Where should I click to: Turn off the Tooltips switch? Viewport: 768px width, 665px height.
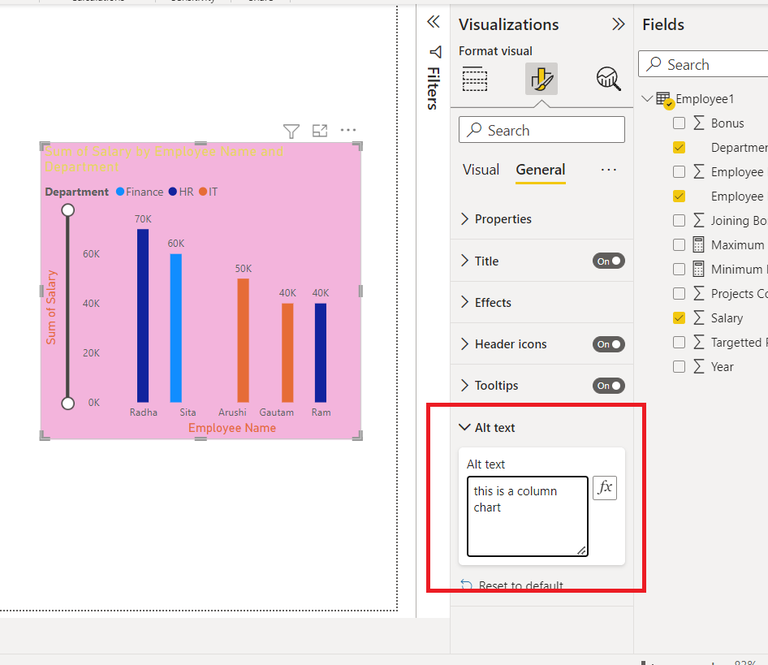609,385
